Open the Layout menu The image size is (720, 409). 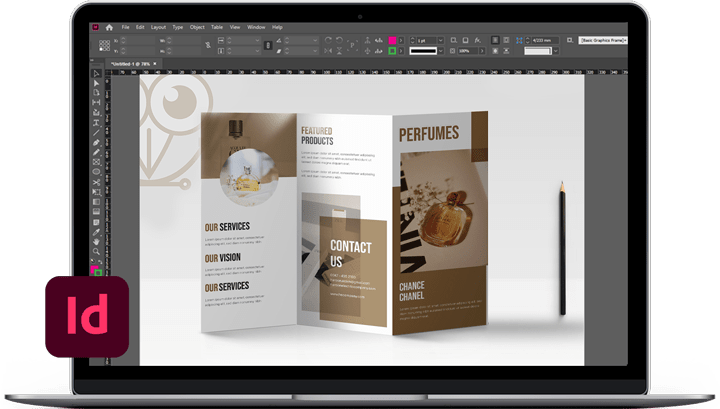pyautogui.click(x=158, y=28)
